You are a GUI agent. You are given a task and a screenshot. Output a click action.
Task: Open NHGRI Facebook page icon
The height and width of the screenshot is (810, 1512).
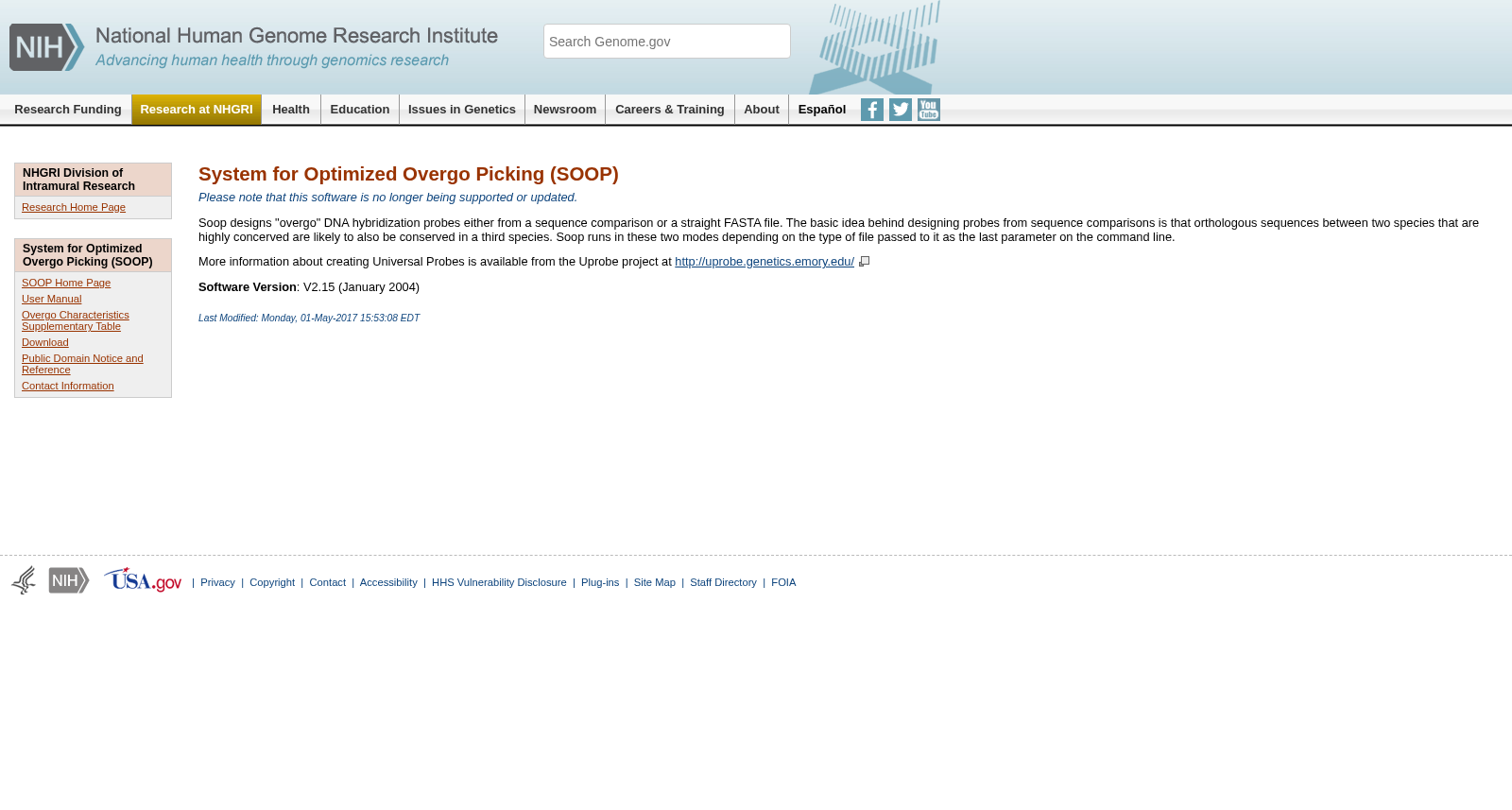point(872,110)
